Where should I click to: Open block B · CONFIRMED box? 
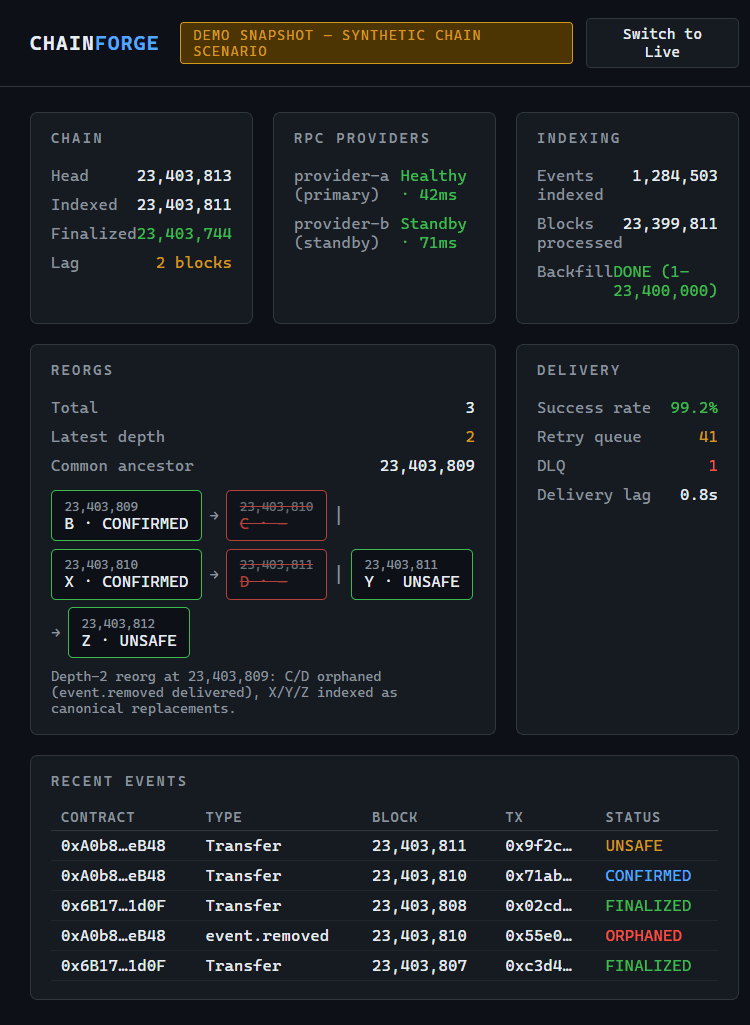pyautogui.click(x=126, y=516)
